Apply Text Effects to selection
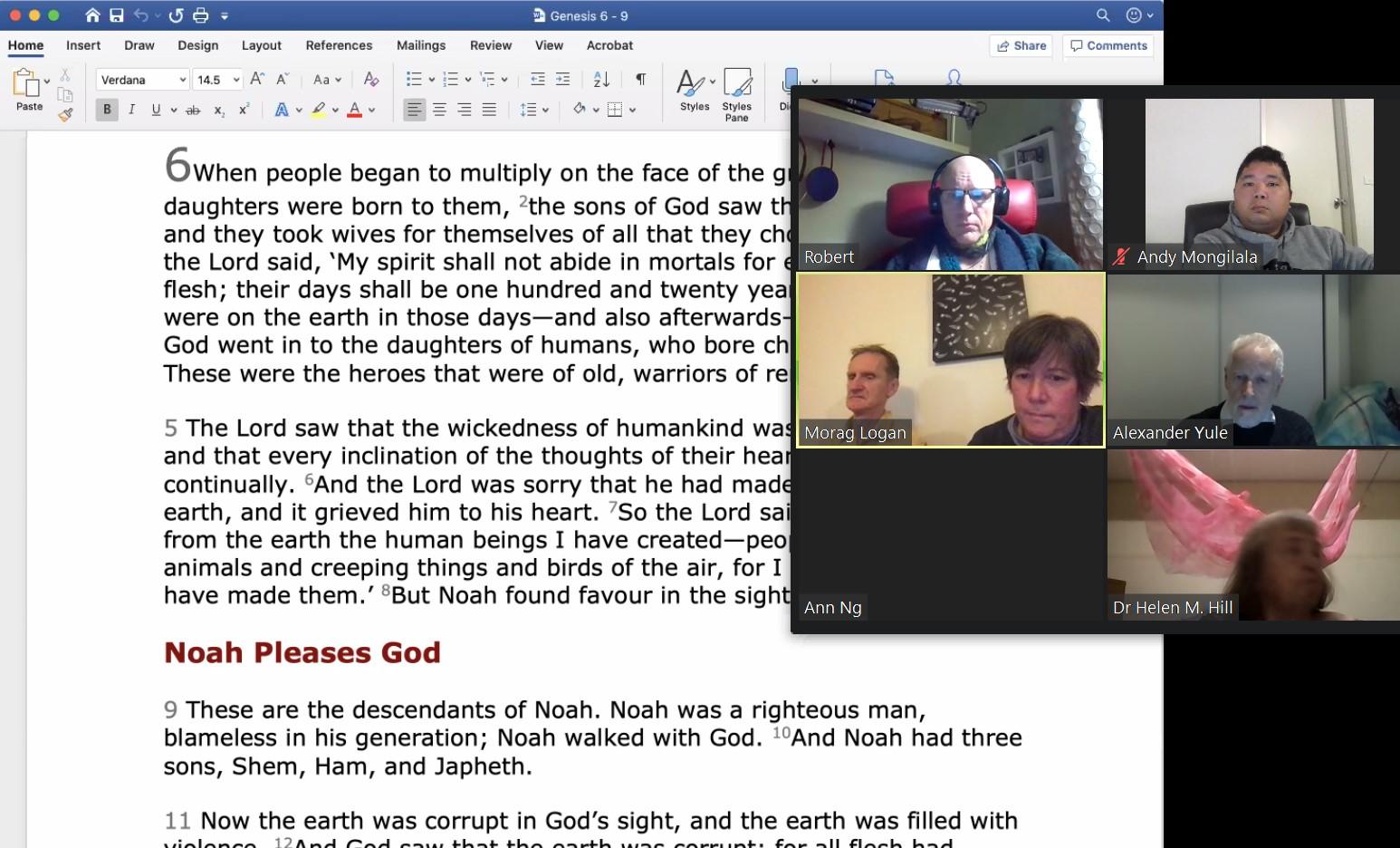This screenshot has height=848, width=1400. (x=282, y=110)
